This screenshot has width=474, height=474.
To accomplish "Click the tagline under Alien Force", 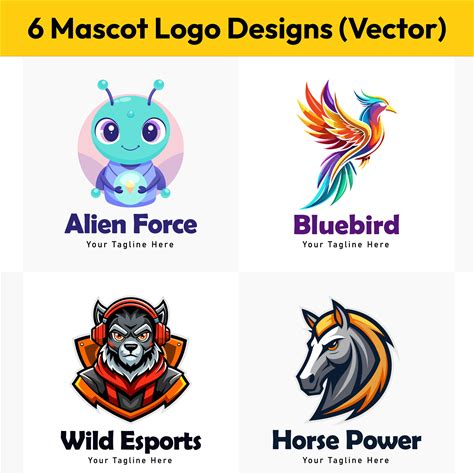I will (130, 245).
